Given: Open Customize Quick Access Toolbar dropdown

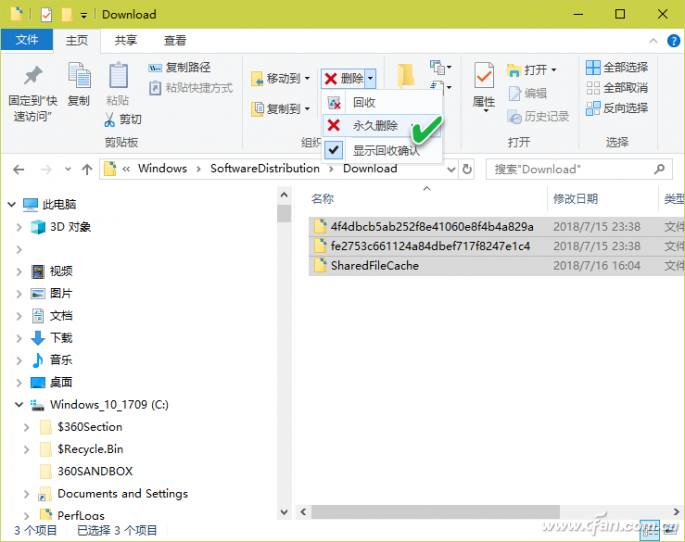Looking at the screenshot, I should click(83, 15).
